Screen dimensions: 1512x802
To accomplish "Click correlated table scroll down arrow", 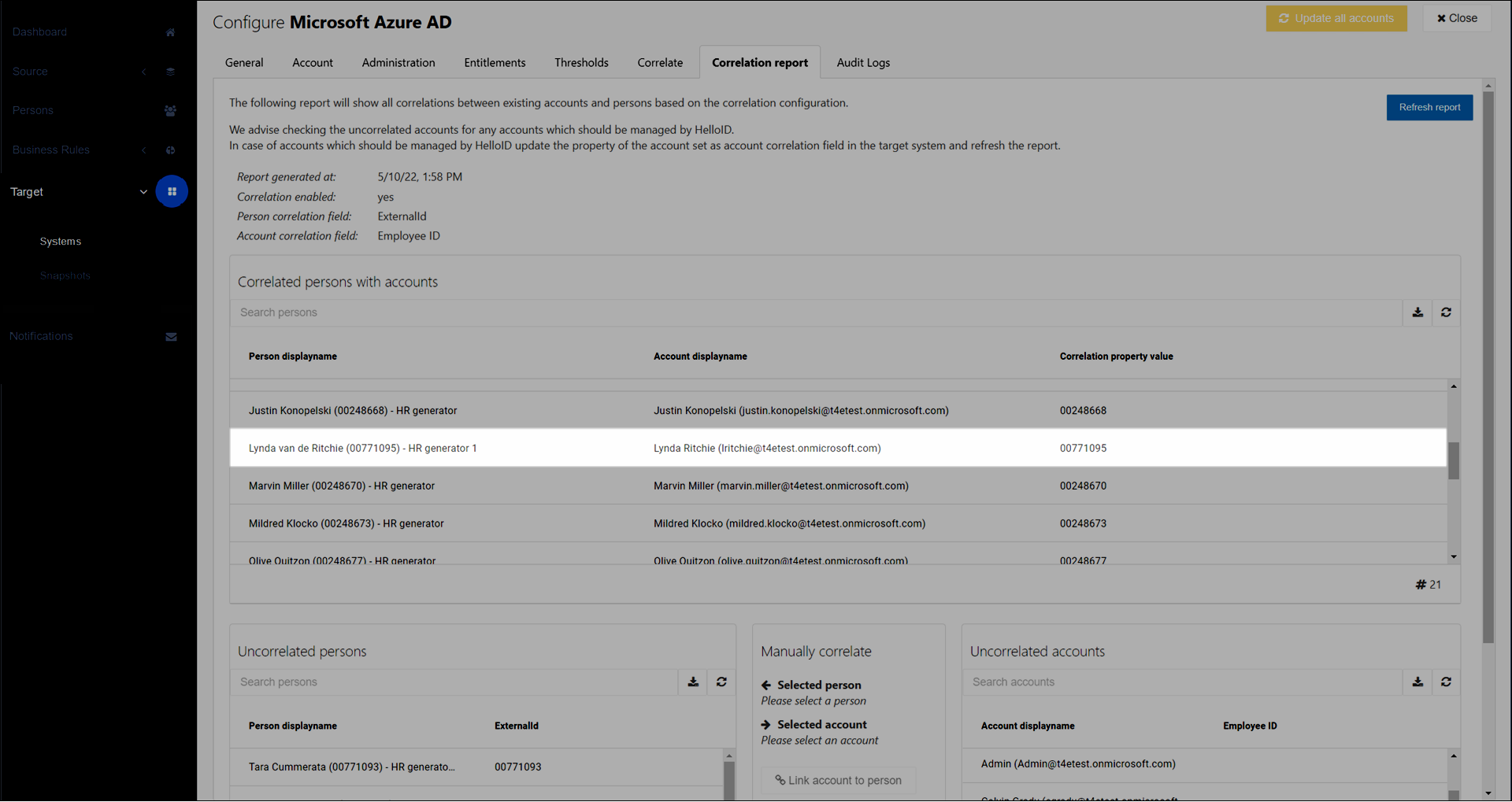I will pyautogui.click(x=1454, y=557).
